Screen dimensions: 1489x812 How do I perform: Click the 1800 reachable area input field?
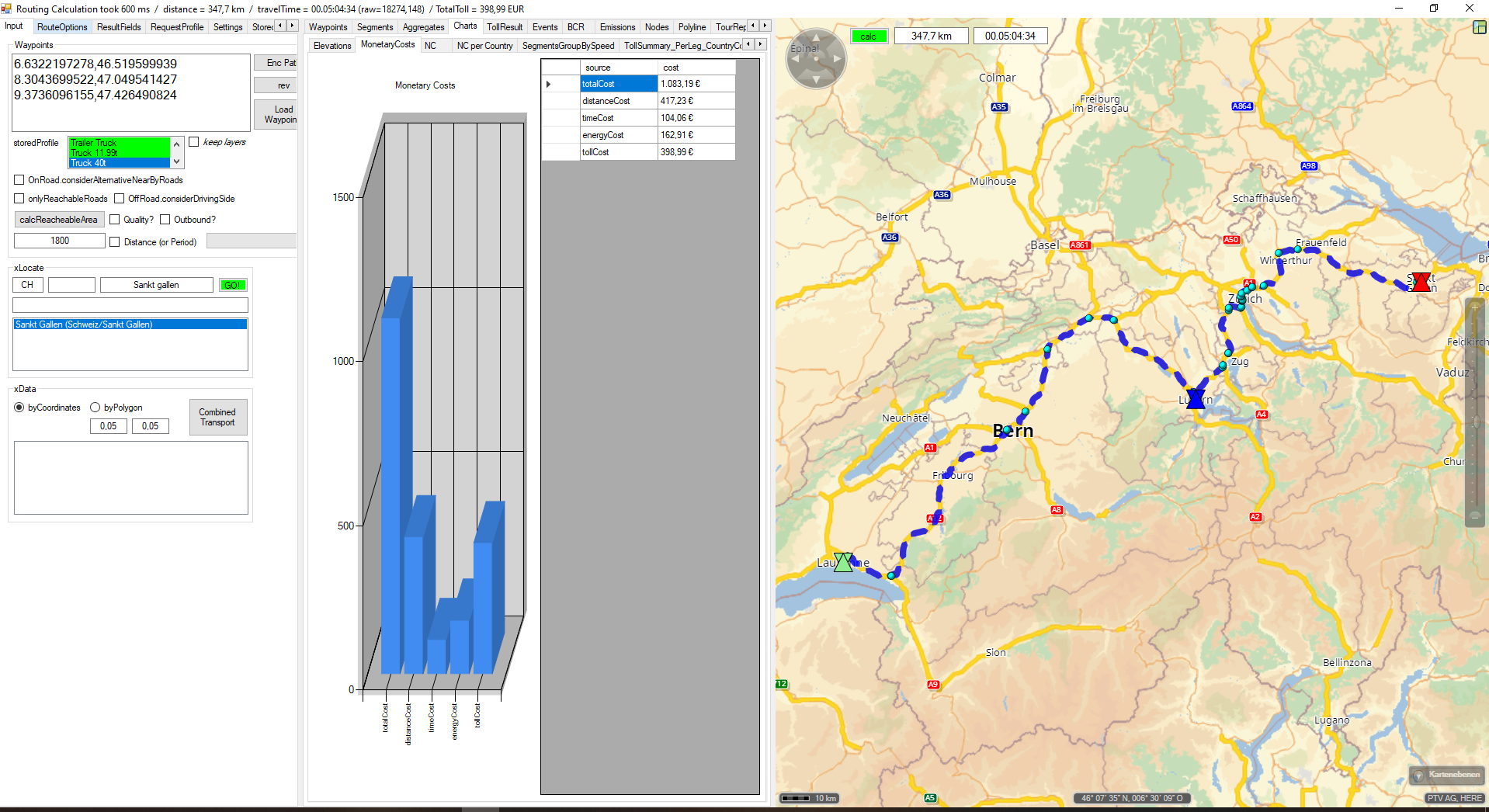(60, 241)
